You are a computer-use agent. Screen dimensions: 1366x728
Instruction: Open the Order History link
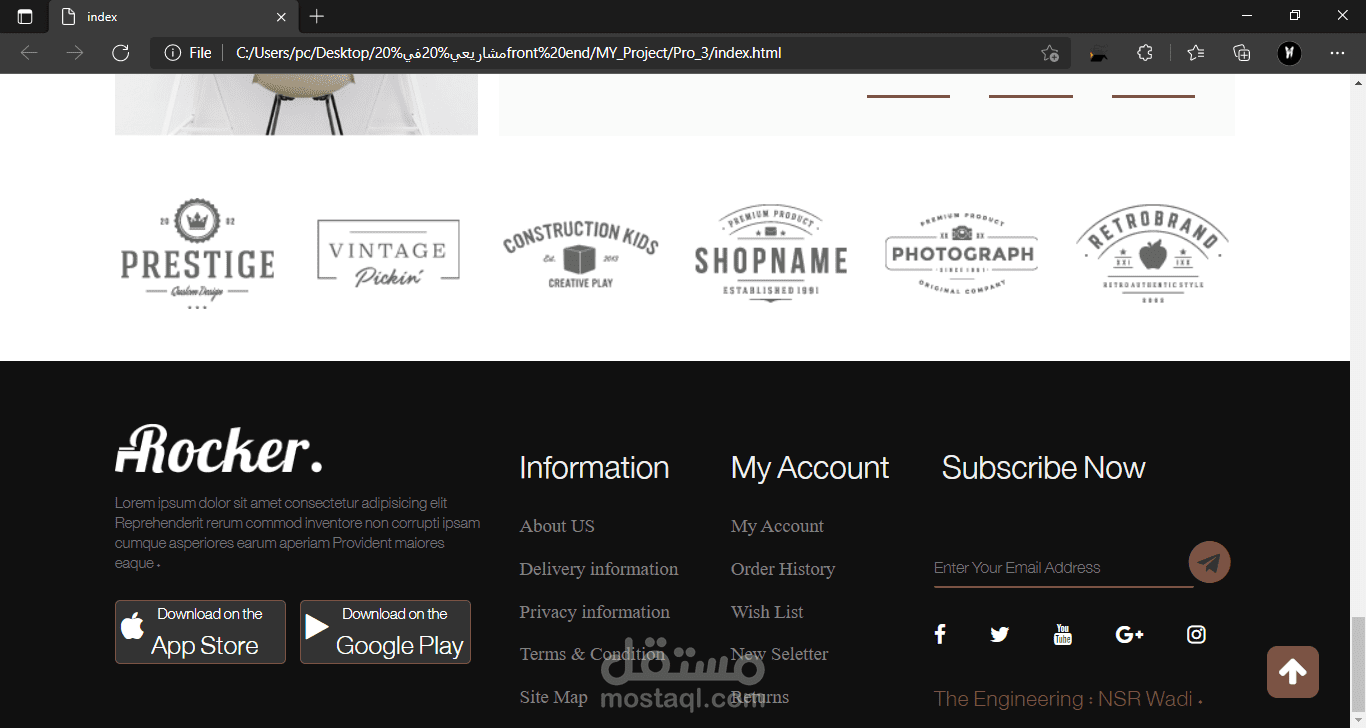click(x=783, y=569)
